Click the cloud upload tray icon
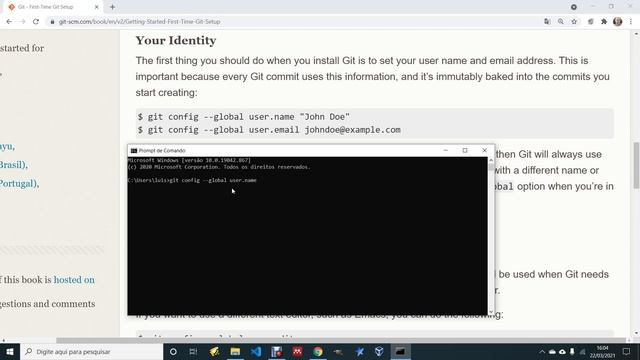Screen dimensions: 640x360 [x=562, y=351]
